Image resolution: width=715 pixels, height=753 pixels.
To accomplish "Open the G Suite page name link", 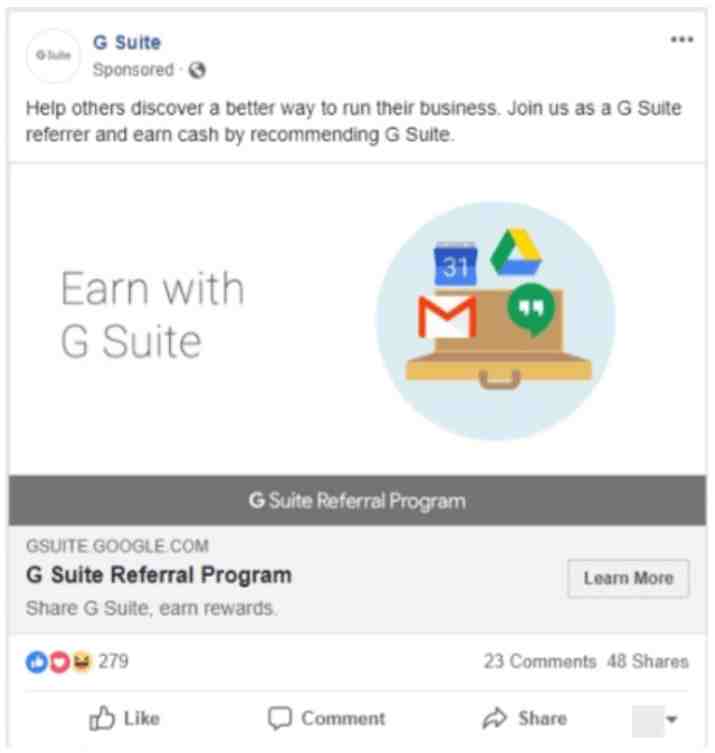I will tap(127, 42).
